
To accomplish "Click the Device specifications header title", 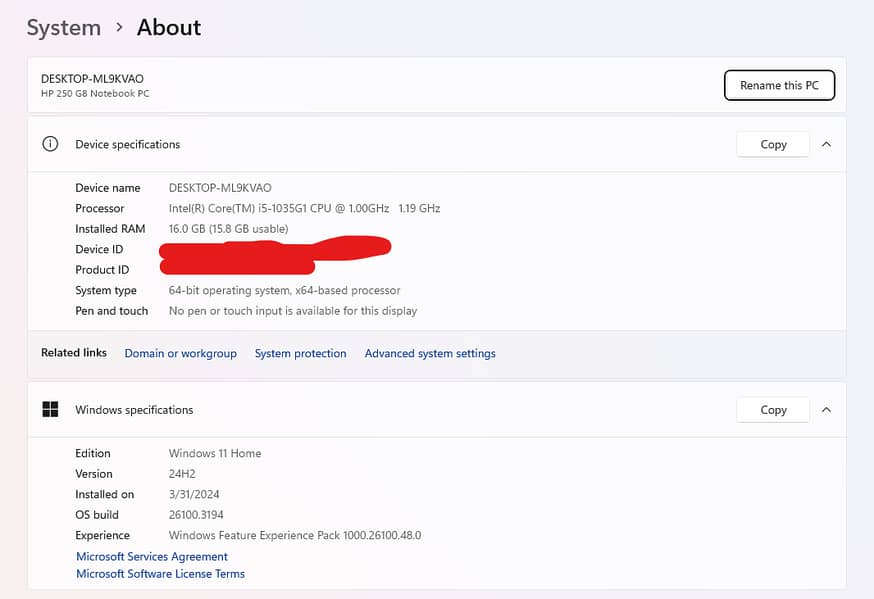I will [x=128, y=145].
